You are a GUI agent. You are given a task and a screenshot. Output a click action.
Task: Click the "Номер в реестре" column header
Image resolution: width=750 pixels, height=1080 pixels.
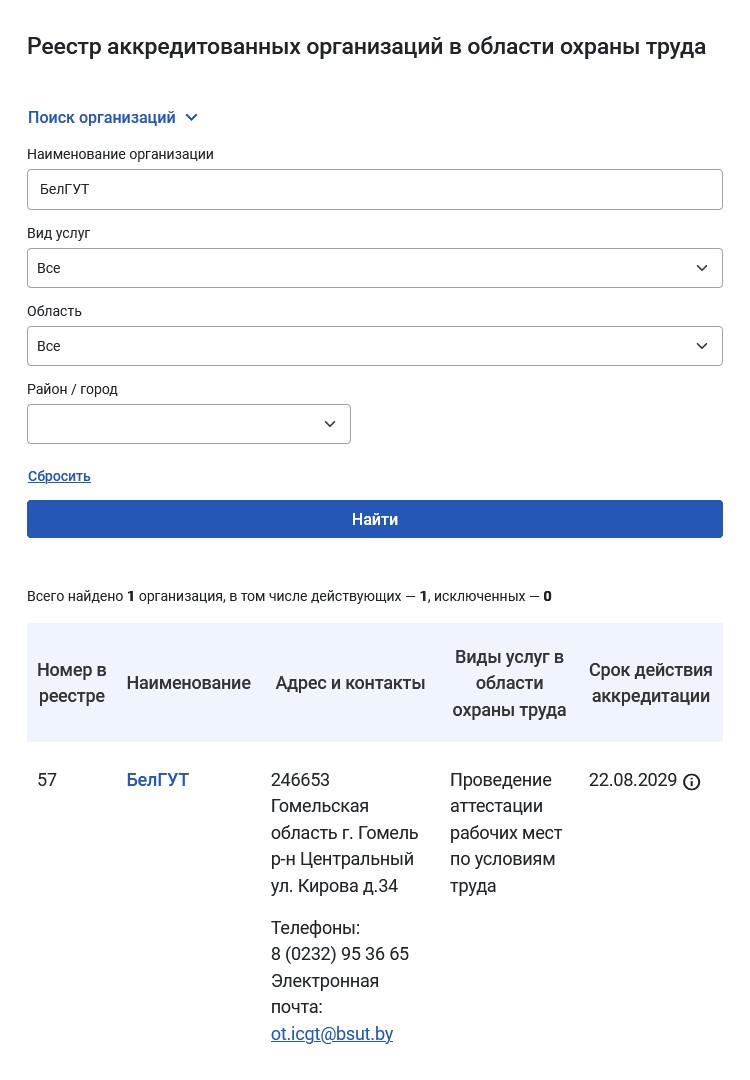72,683
